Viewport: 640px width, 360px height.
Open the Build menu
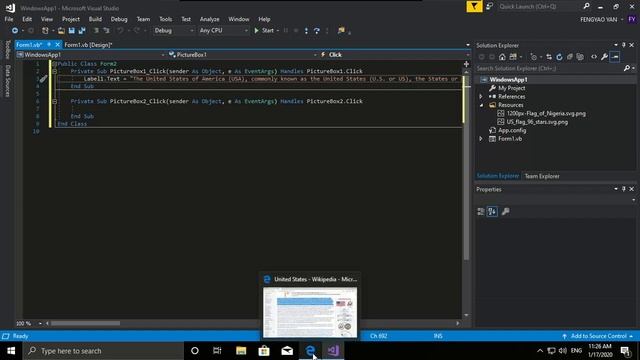95,19
